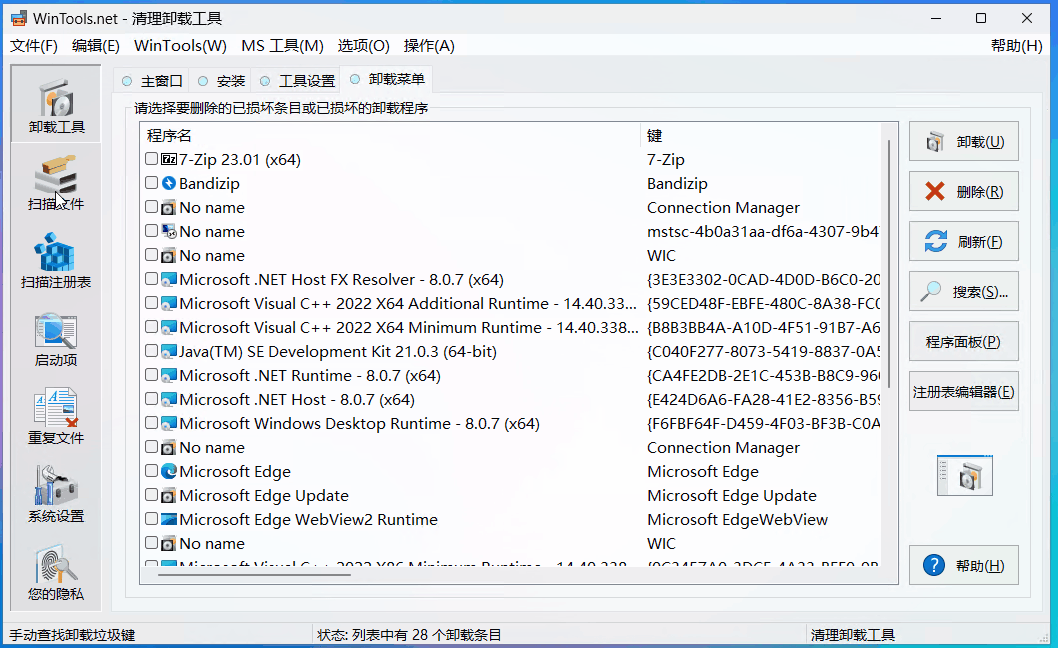
Task: Open the 文件(F) menu
Action: (x=34, y=46)
